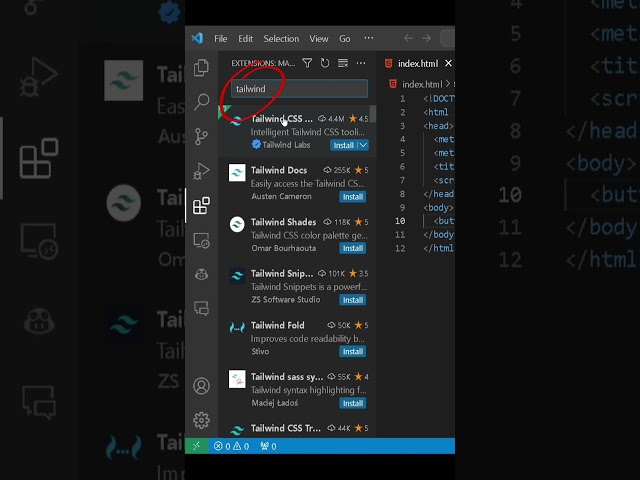This screenshot has height=480, width=640.
Task: Click the Maciej Ładoś publisher name
Action: 274,402
